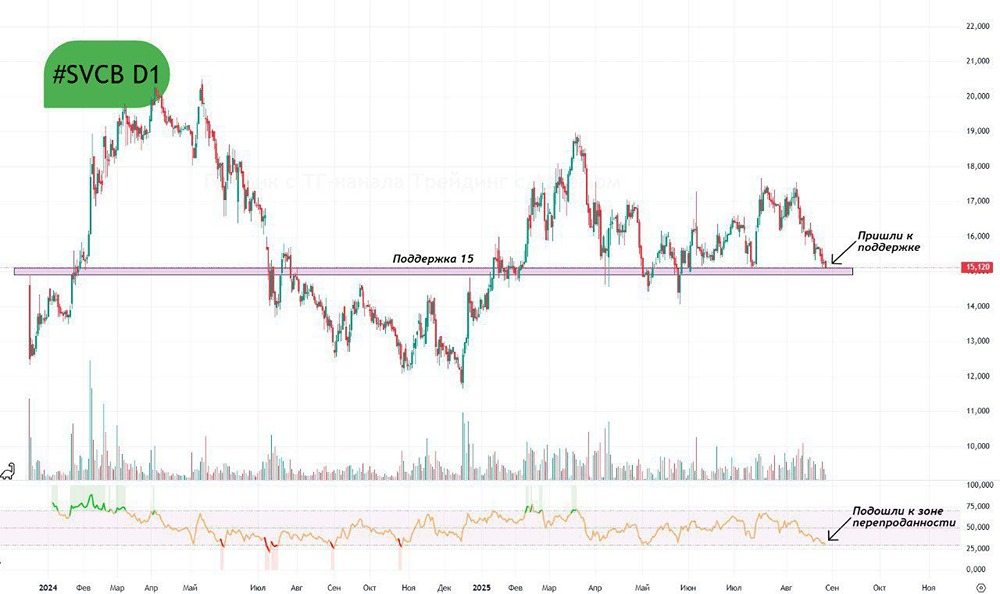Click the green #SVCB D1 ticker label
Viewport: 1000px width, 594px height.
(x=107, y=75)
